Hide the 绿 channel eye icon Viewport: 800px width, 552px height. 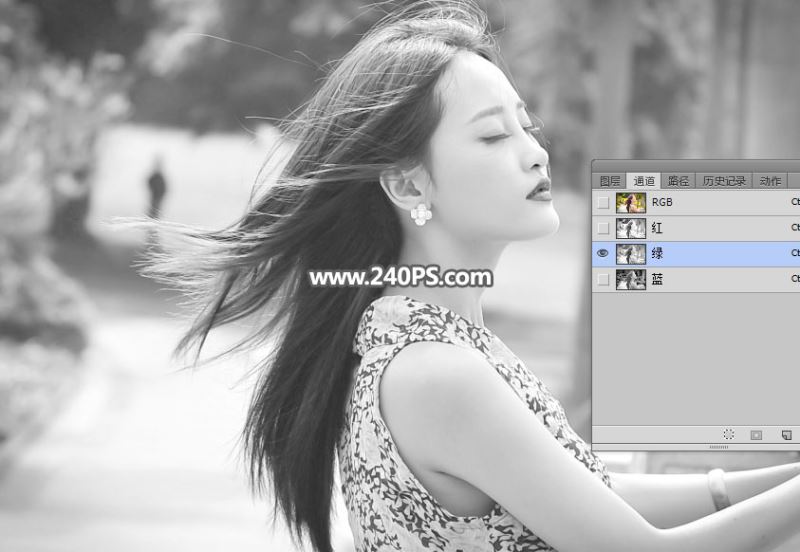point(603,254)
